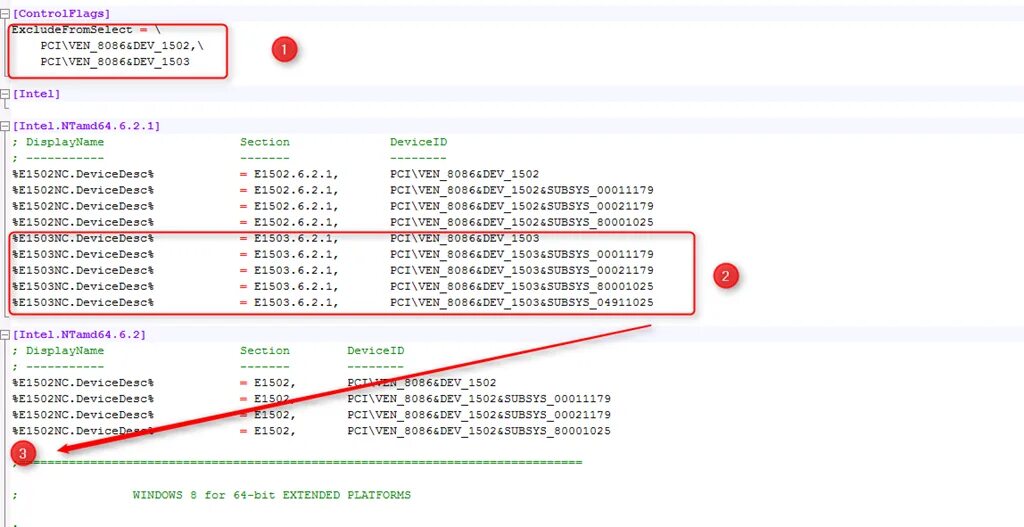Viewport: 1024px width, 527px height.
Task: Click DEV_1502&SUBSYS_80001025 ID in the NTamd64.6.2 section
Action: tap(479, 431)
